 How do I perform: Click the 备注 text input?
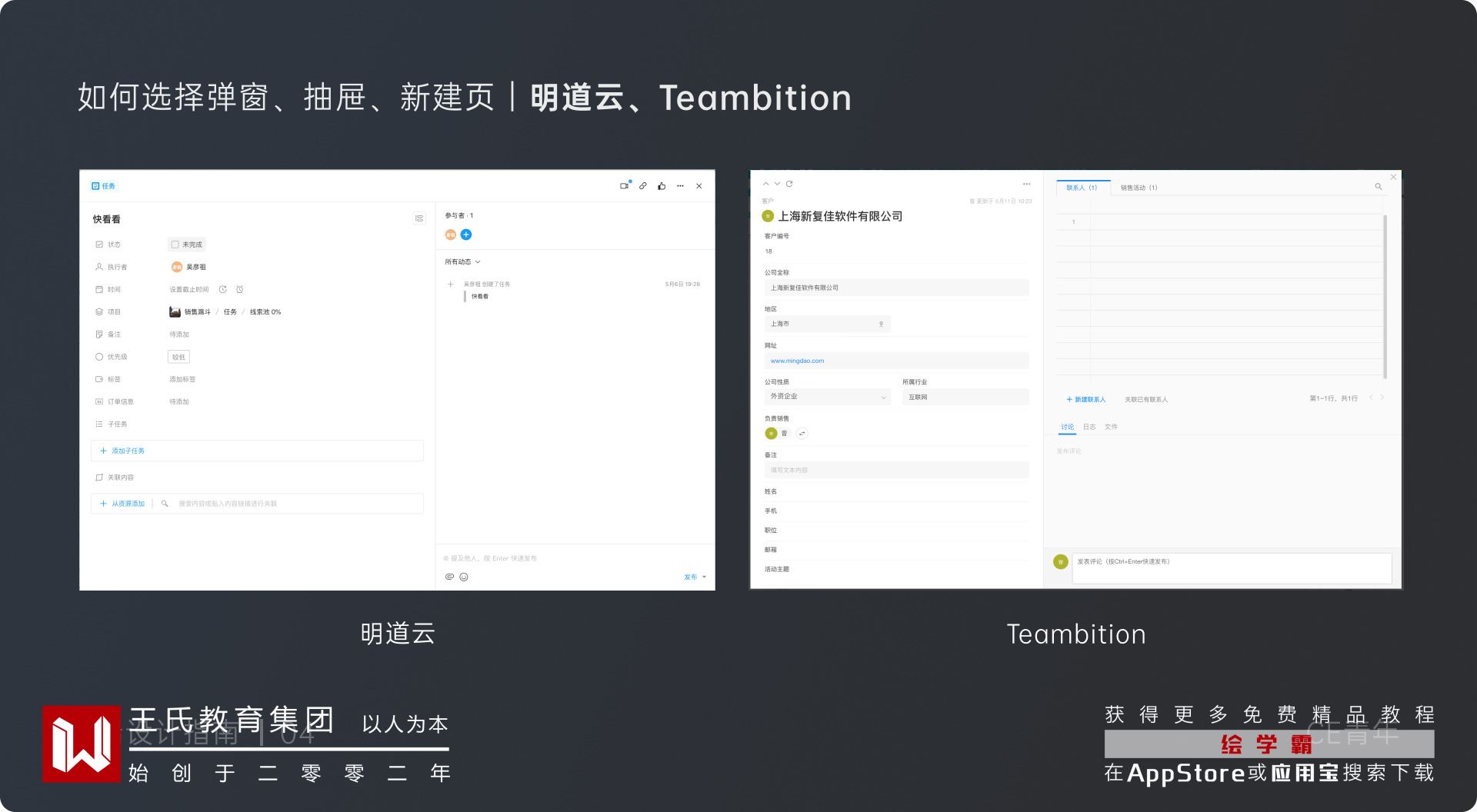[x=896, y=470]
